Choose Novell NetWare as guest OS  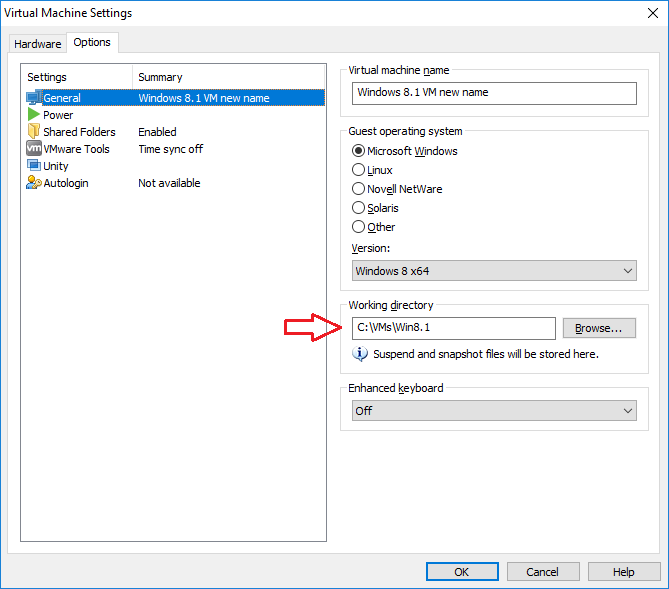[x=358, y=189]
